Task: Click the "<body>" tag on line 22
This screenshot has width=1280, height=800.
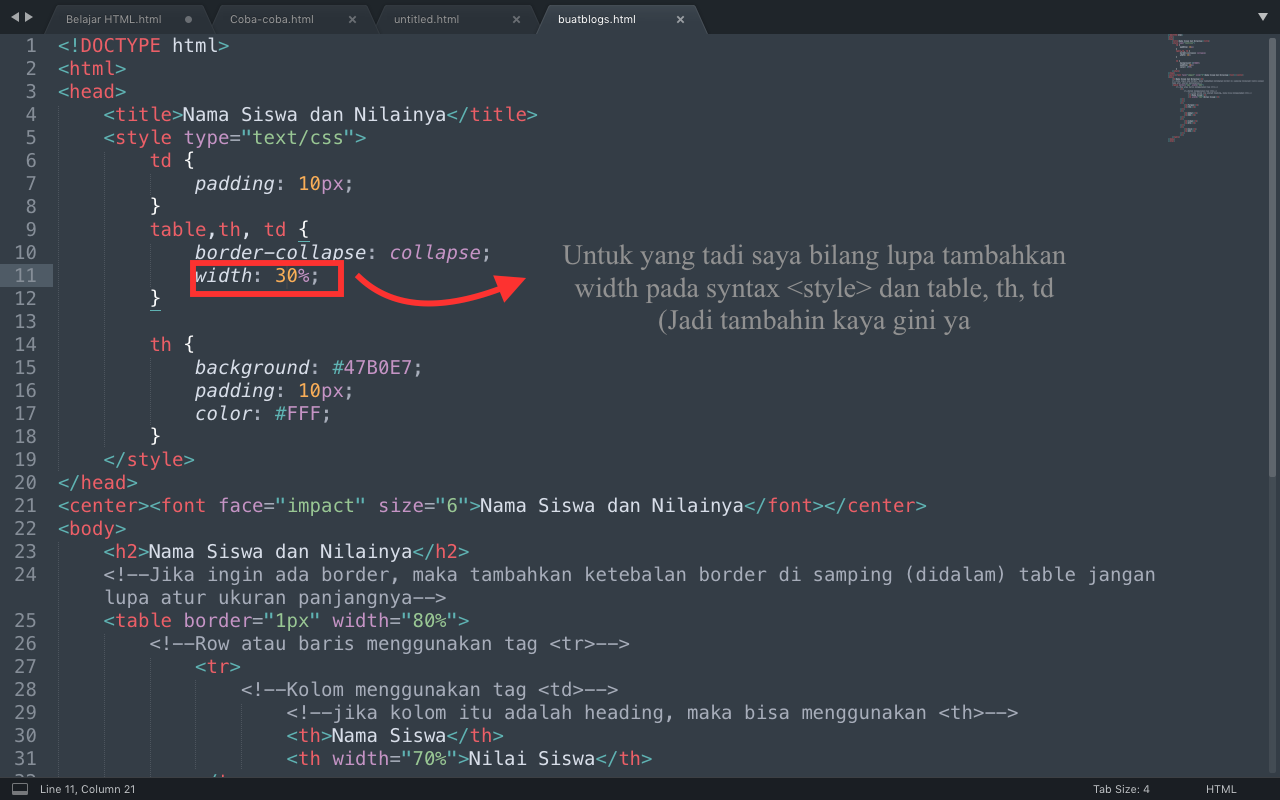Action: (91, 528)
